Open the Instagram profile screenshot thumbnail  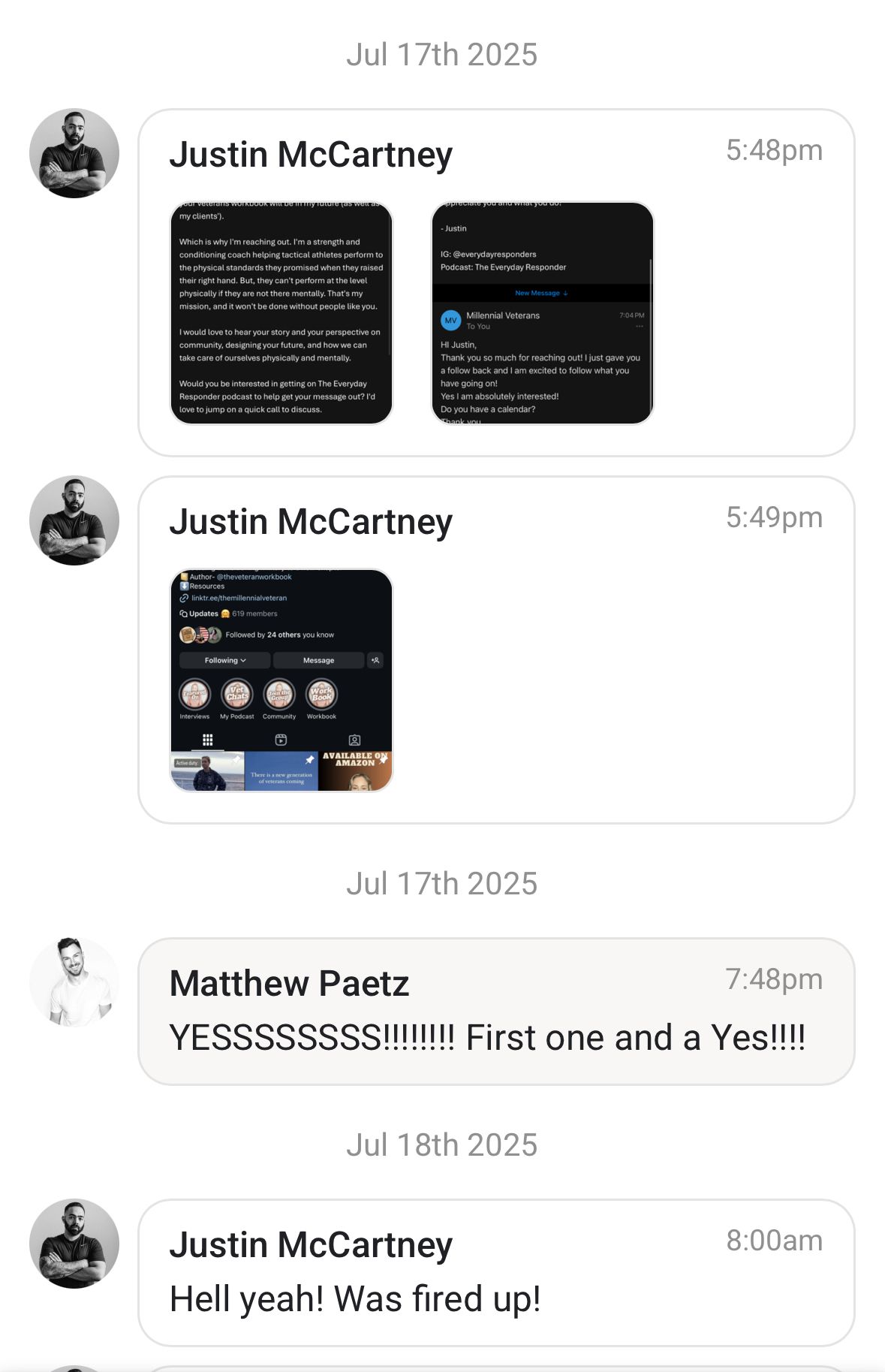(x=281, y=680)
